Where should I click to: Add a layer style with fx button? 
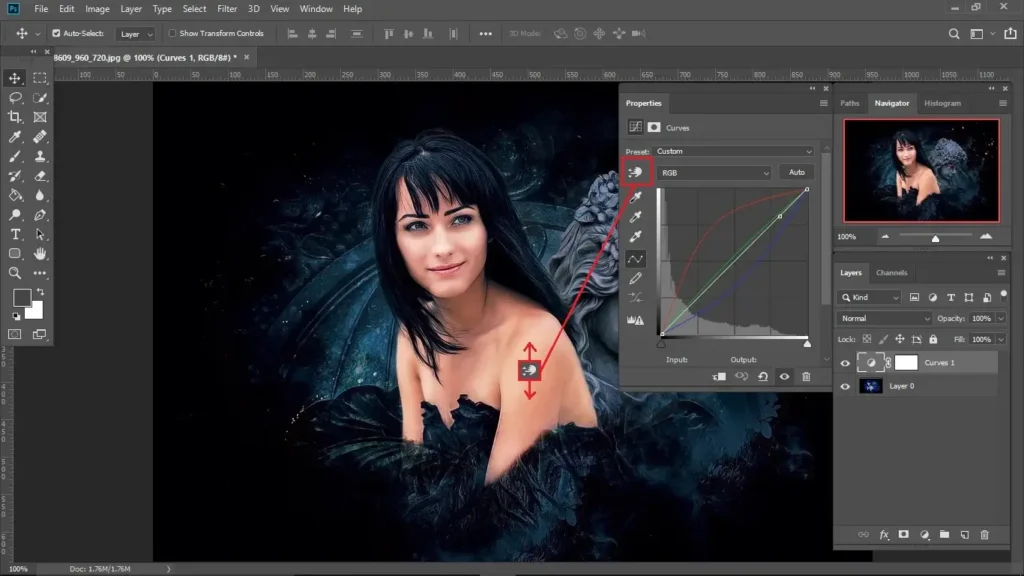(884, 535)
